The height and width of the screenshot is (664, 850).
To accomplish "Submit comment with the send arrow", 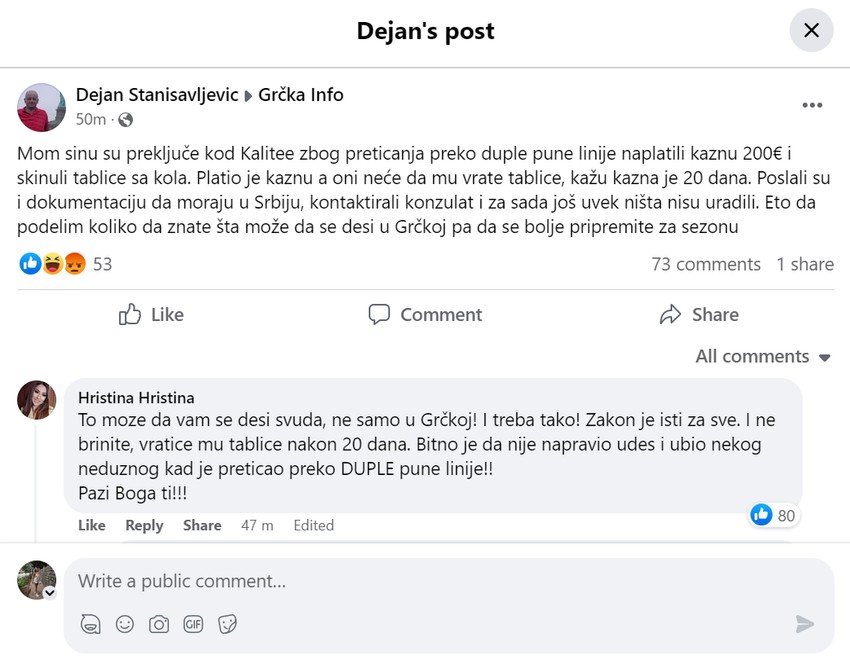I will [x=805, y=623].
